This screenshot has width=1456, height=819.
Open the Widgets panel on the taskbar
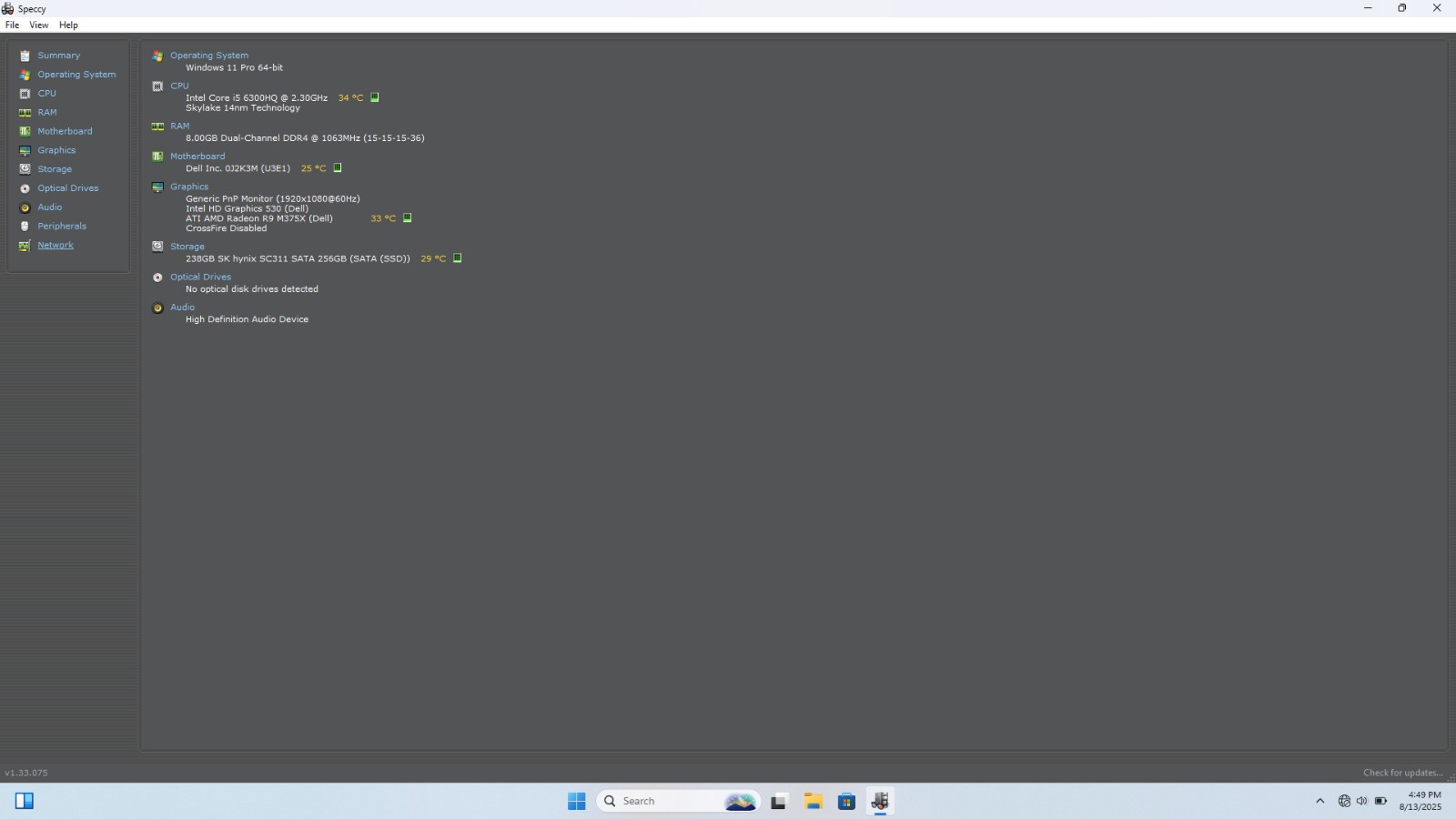[x=25, y=801]
